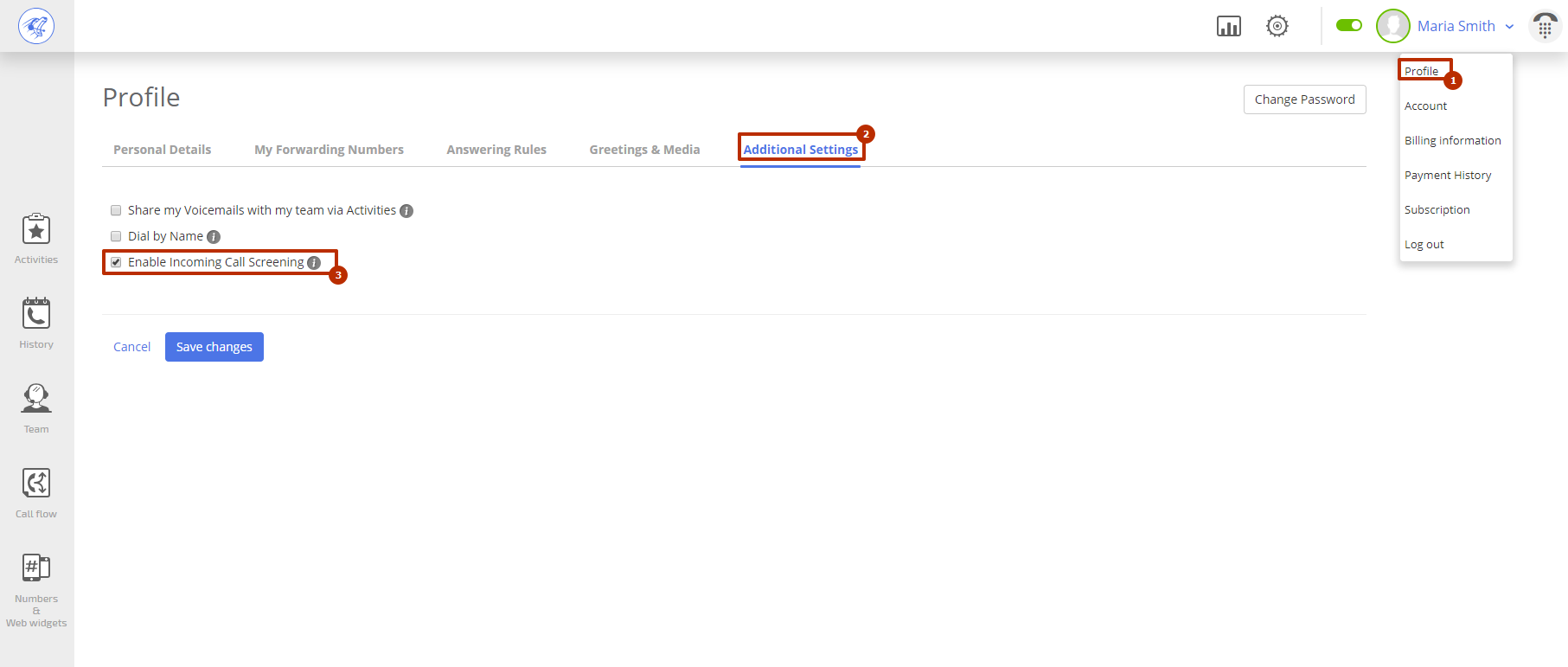The height and width of the screenshot is (667, 1568).
Task: Click info icon beside Share my Voicemails
Action: click(x=406, y=211)
